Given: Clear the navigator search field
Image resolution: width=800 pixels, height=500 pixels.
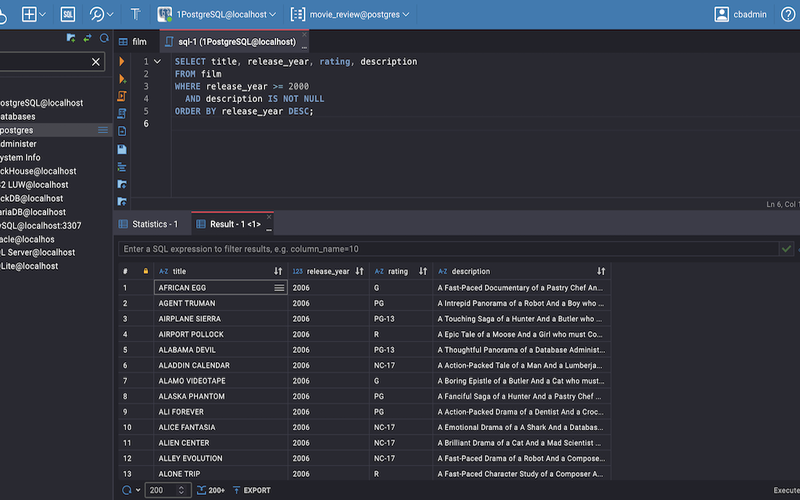Looking at the screenshot, I should click(x=95, y=62).
